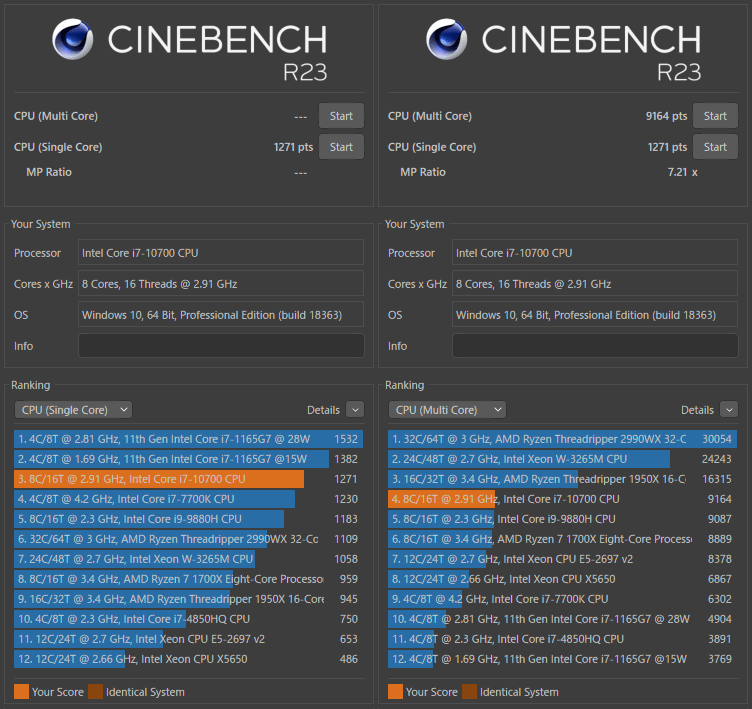Select single-core Xeon W-3265M row scoring 1058

pos(188,559)
